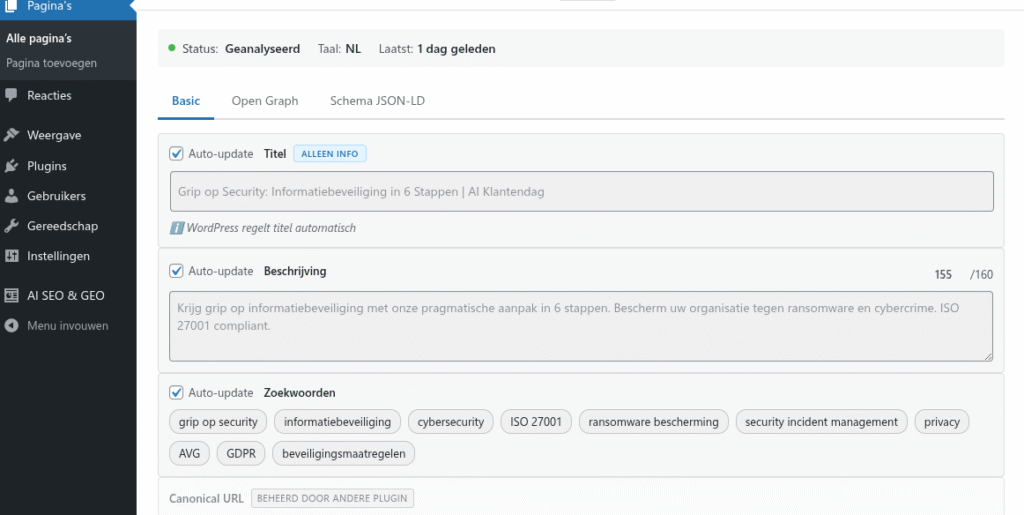Uncheck Auto-update for Zoekwoorden
Image resolution: width=1024 pixels, height=515 pixels.
point(177,393)
